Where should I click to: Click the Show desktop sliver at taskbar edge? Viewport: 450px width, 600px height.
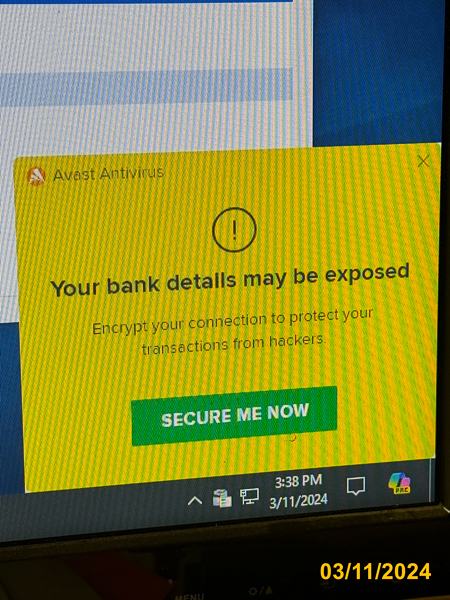tap(432, 480)
